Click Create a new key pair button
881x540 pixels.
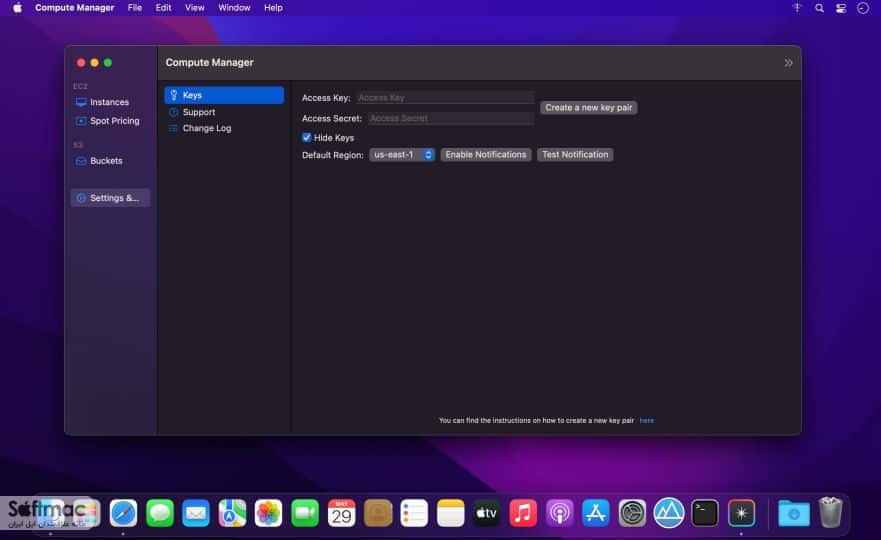(588, 107)
